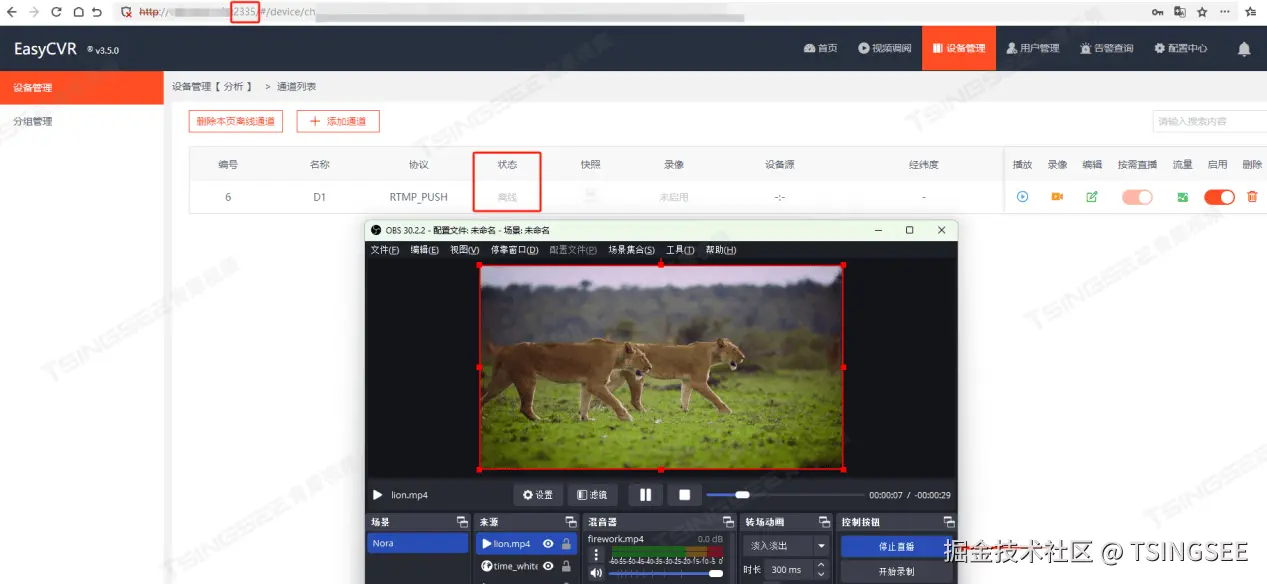Open 视频调阅 in top navigation
The width and height of the screenshot is (1267, 584).
click(885, 48)
